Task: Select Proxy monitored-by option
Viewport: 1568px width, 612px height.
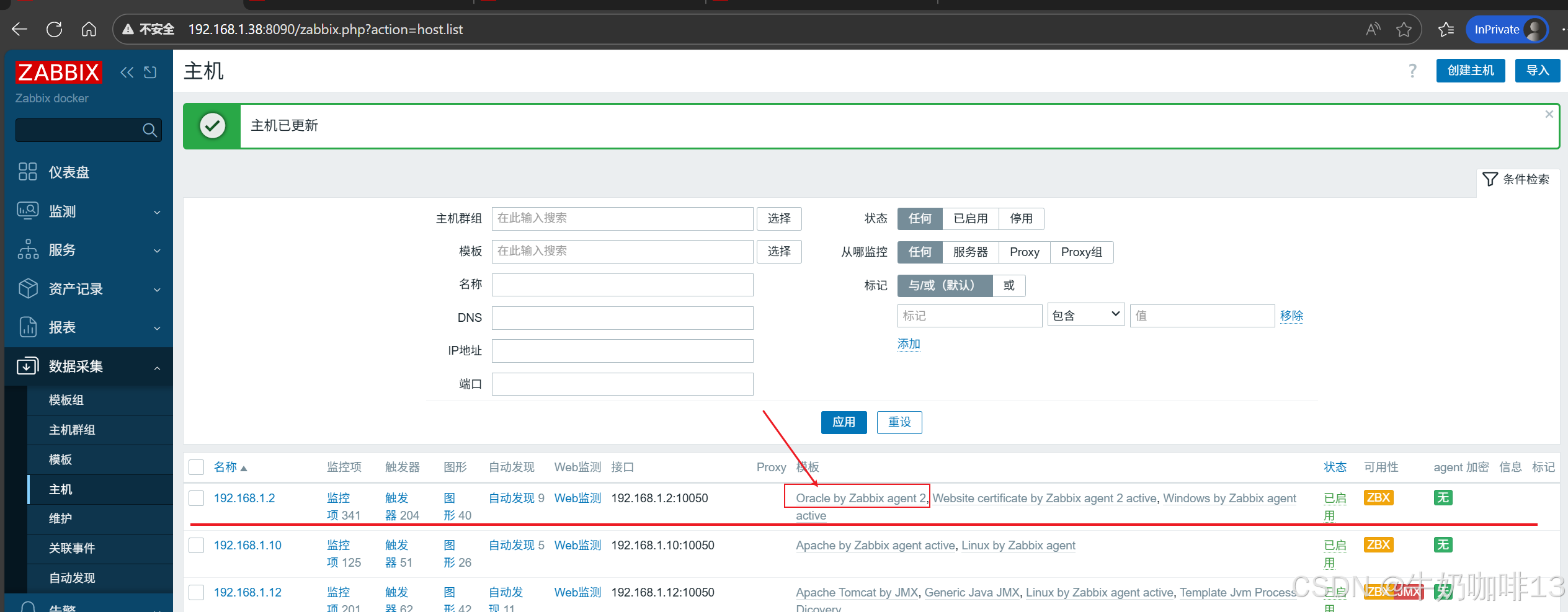Action: (1025, 252)
